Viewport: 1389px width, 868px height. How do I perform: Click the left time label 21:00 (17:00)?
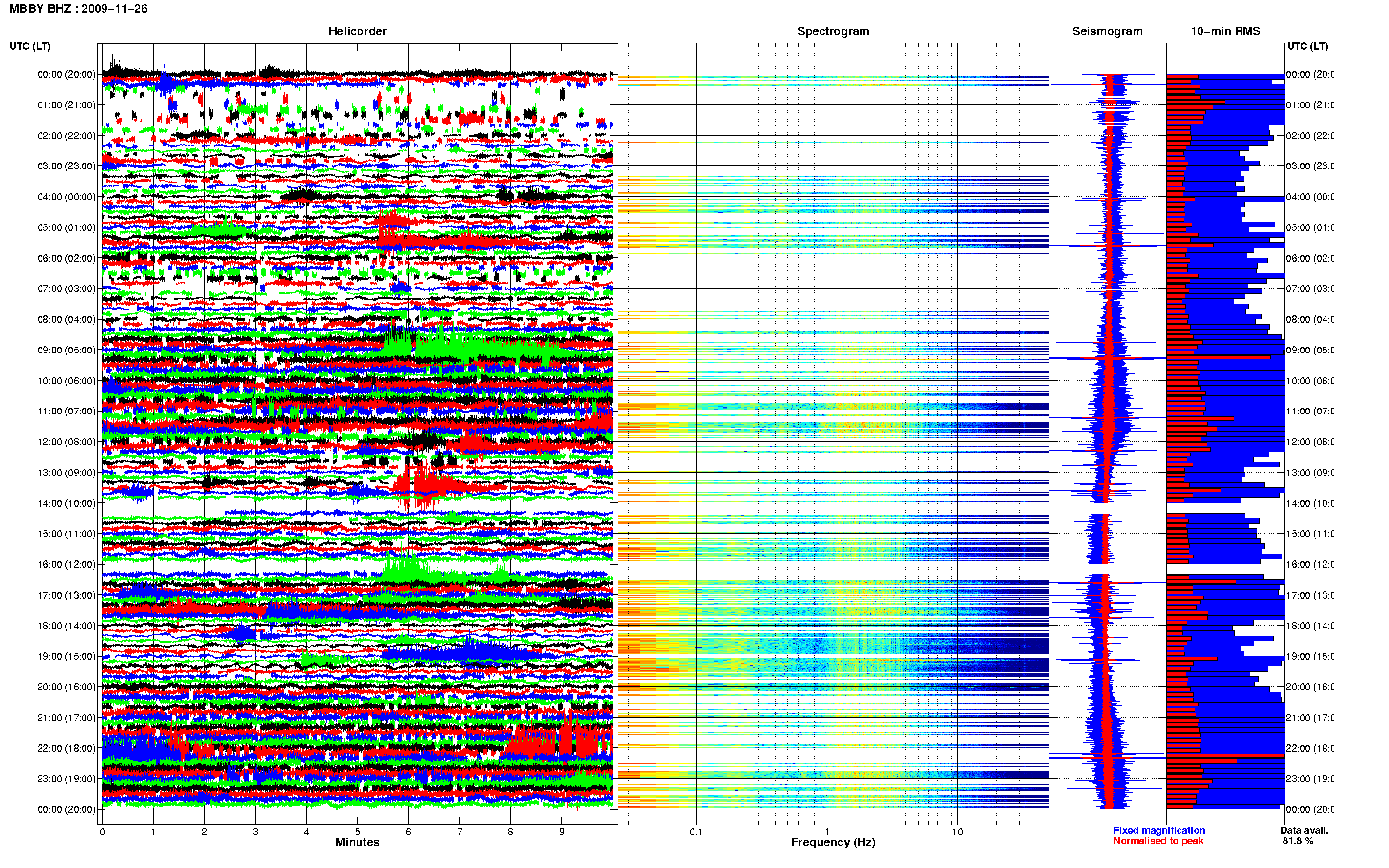[x=66, y=718]
